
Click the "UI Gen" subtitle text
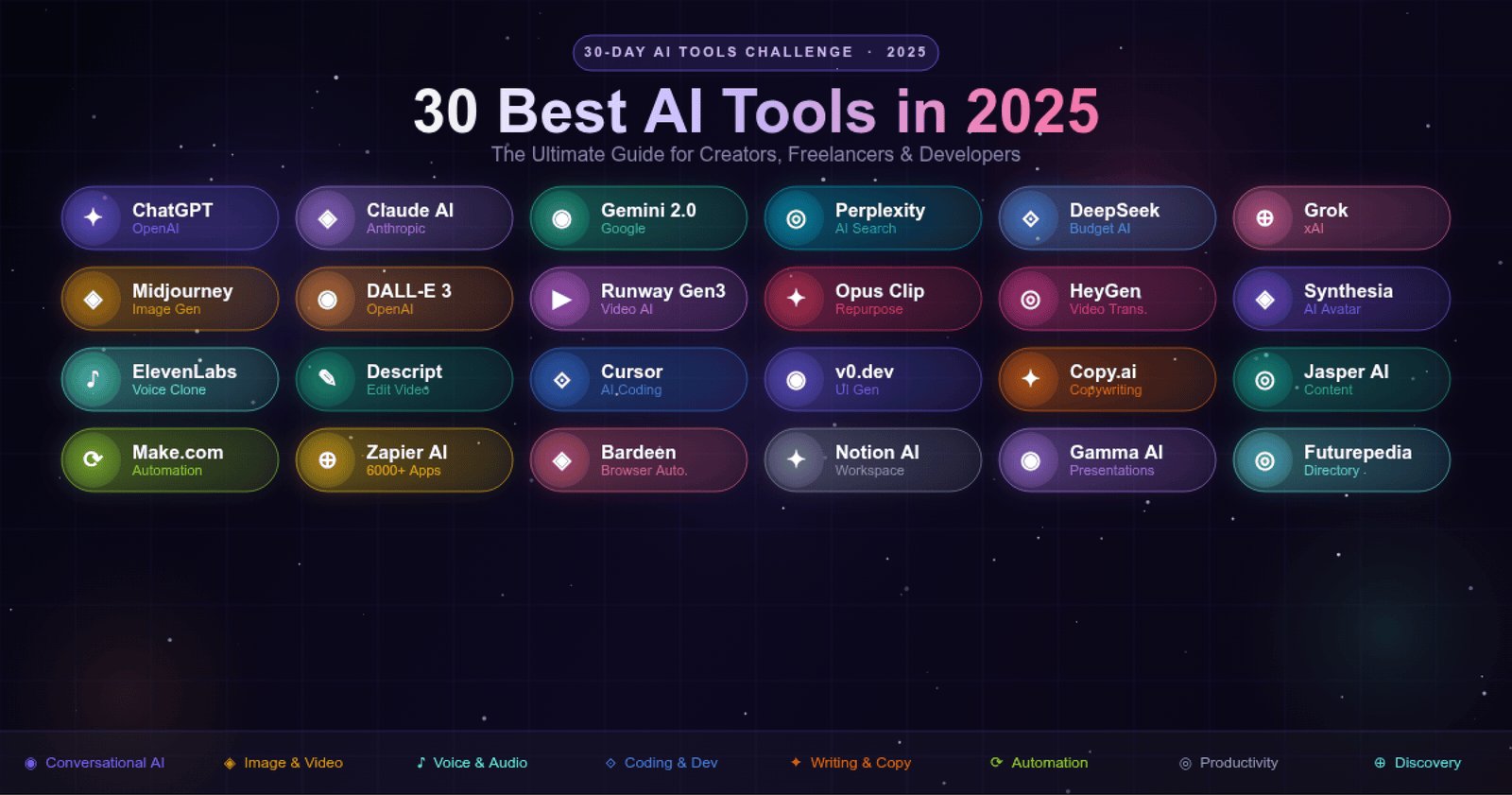click(857, 389)
